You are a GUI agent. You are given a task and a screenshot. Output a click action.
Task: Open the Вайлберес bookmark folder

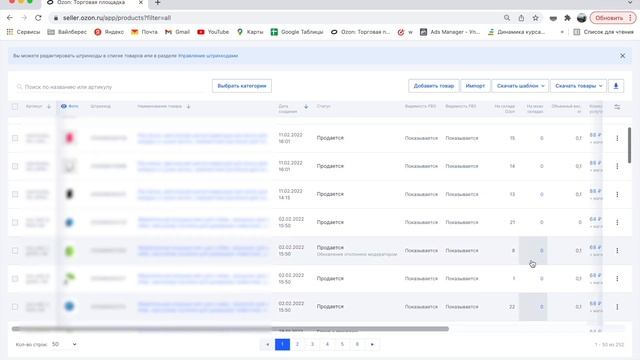pyautogui.click(x=67, y=32)
